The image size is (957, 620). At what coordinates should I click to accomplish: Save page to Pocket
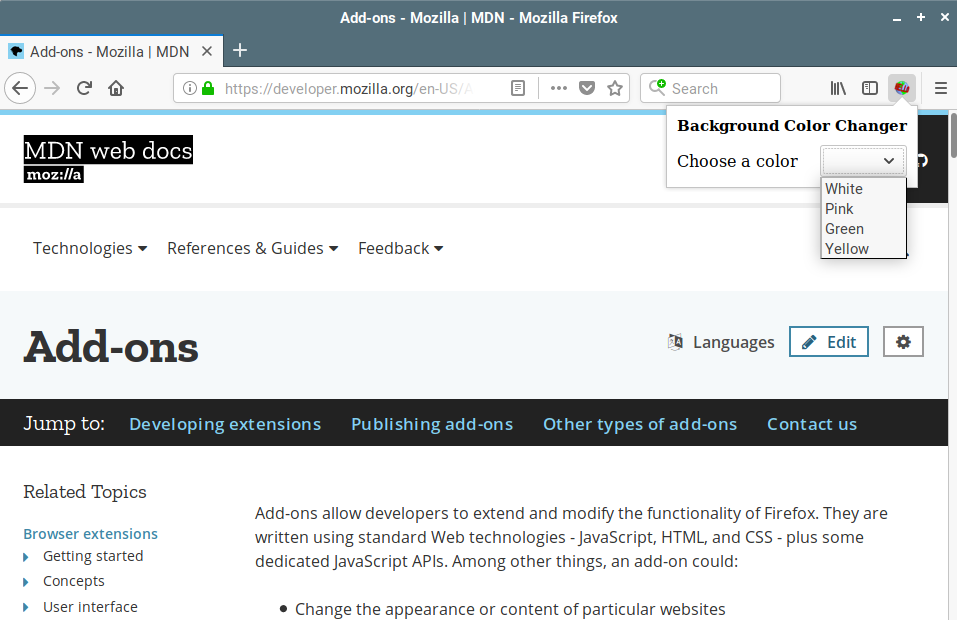(587, 88)
